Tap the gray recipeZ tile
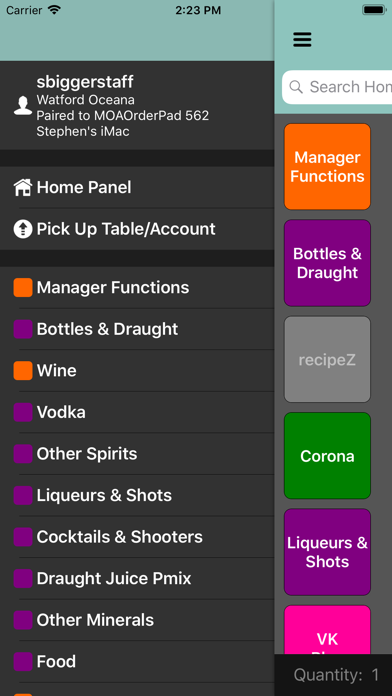Screen dimensions: 392x696 (327, 360)
